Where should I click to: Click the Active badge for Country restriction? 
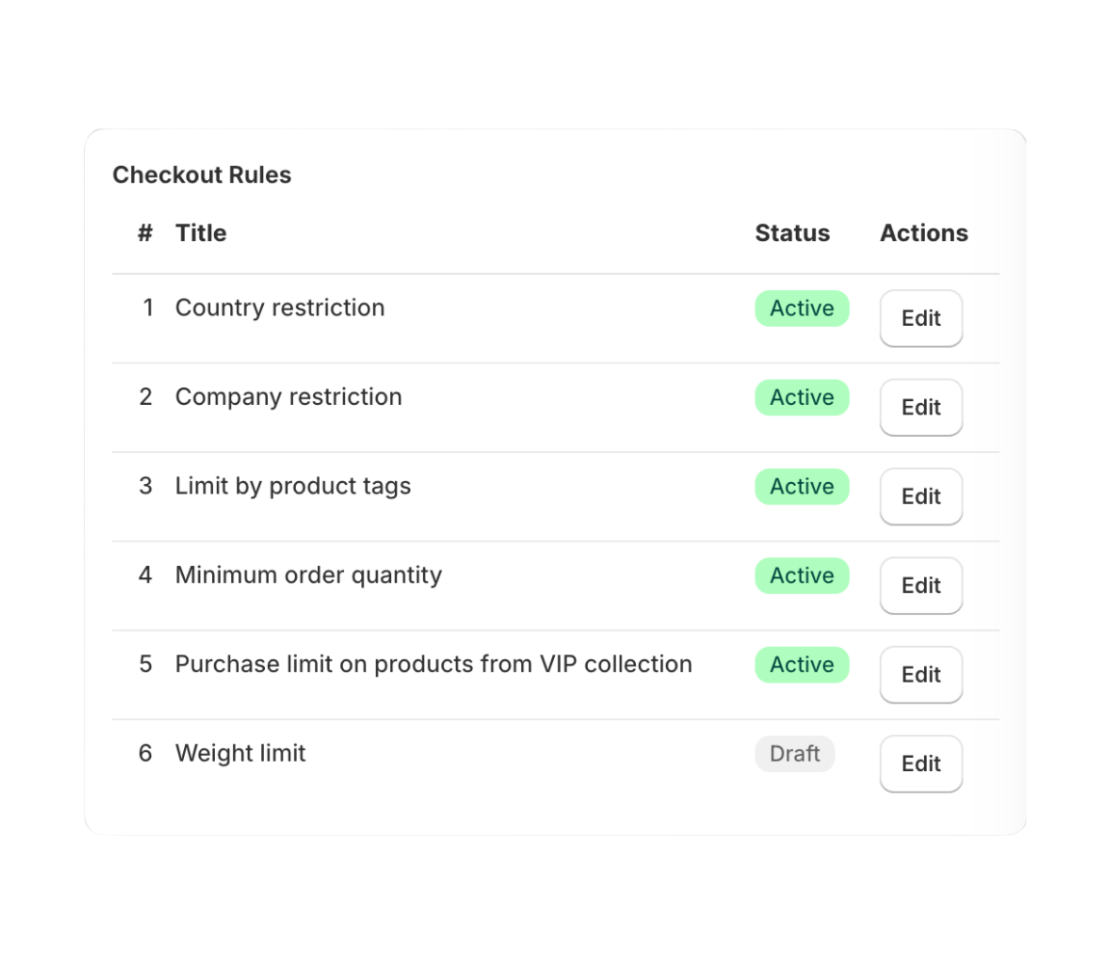[801, 308]
